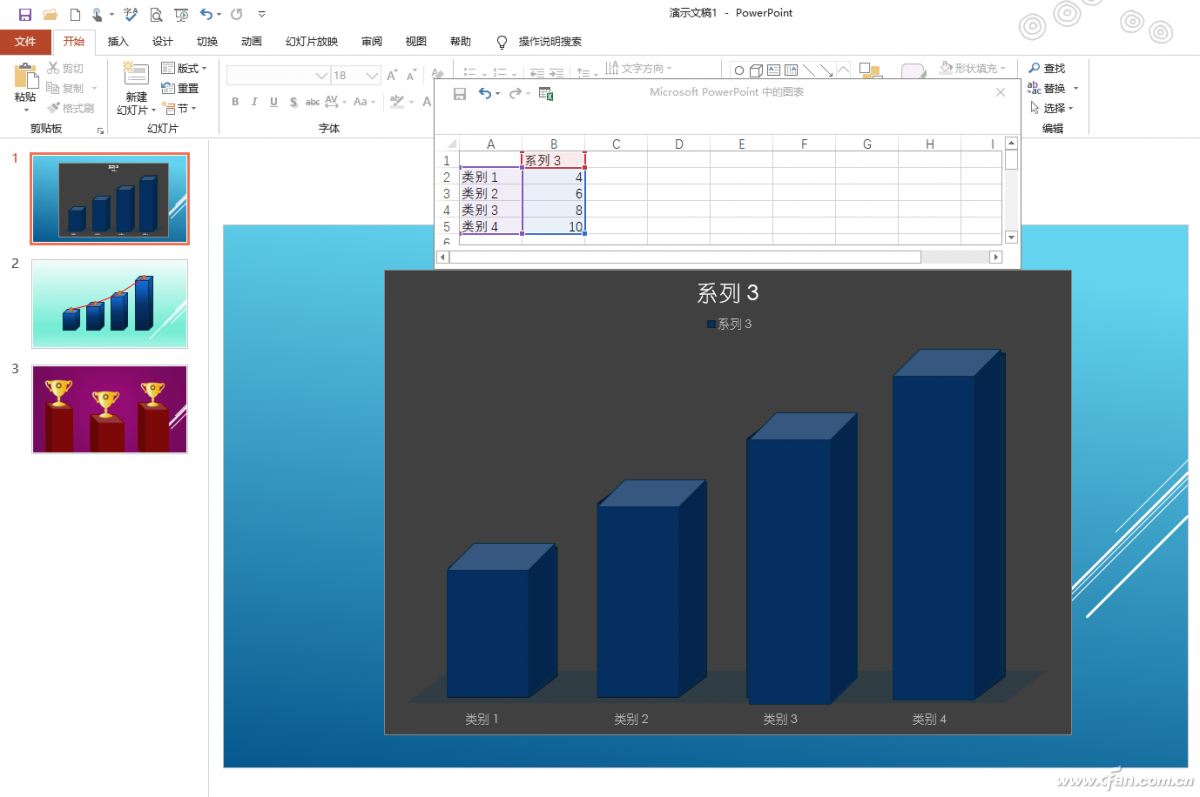
Task: Switch to the 动画 ribbon tab
Action: click(x=251, y=42)
